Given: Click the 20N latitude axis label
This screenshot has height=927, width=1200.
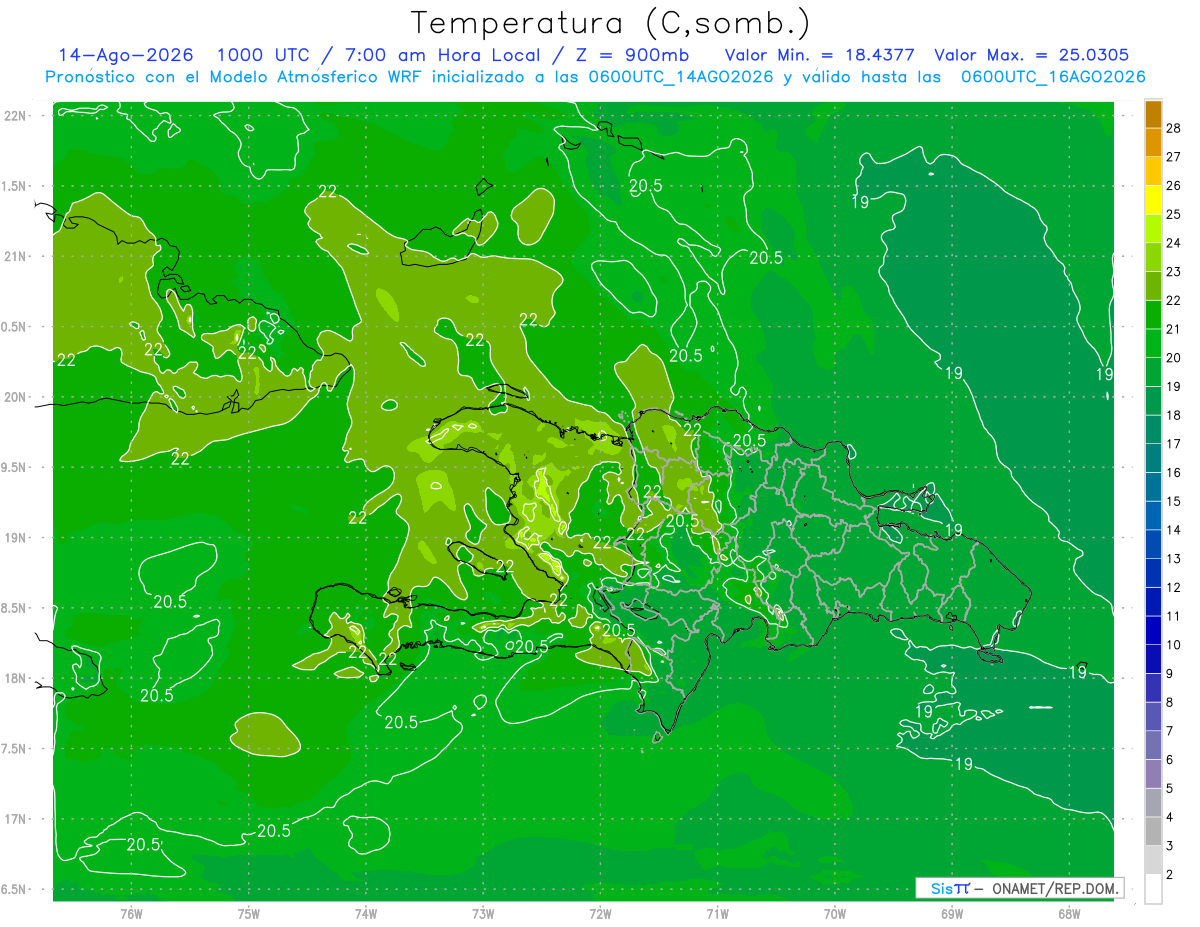Looking at the screenshot, I should [x=16, y=397].
